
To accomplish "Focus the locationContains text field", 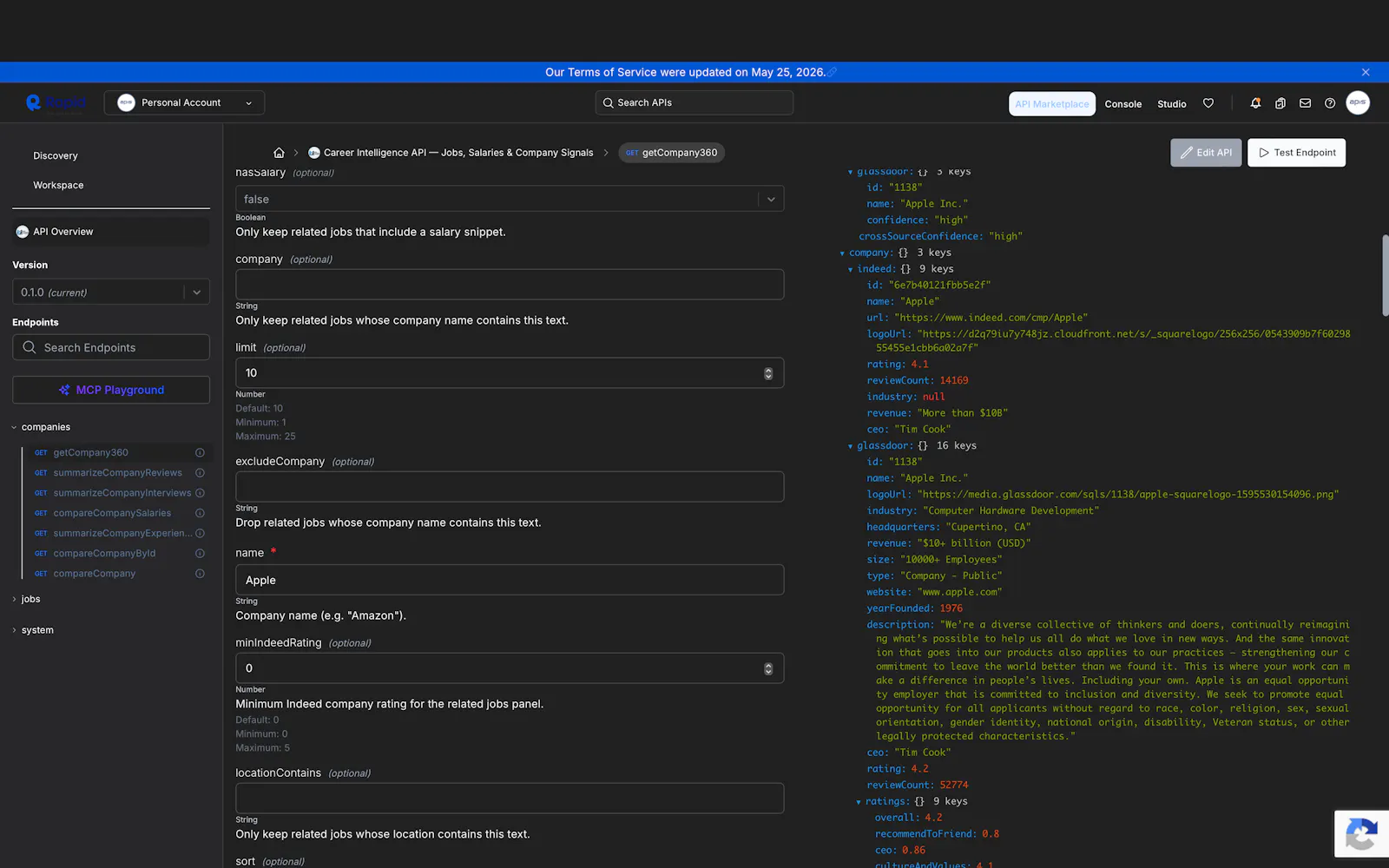I will (x=510, y=799).
